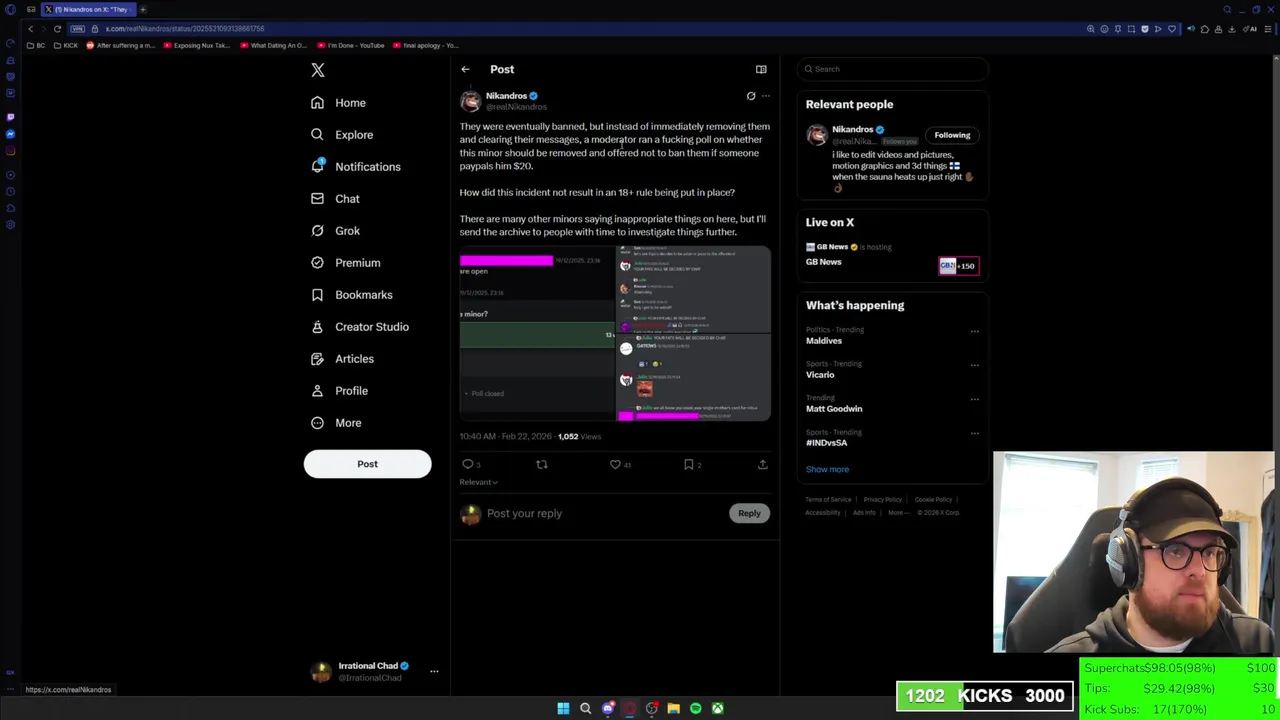
Task: Like the post with heart icon
Action: click(615, 464)
